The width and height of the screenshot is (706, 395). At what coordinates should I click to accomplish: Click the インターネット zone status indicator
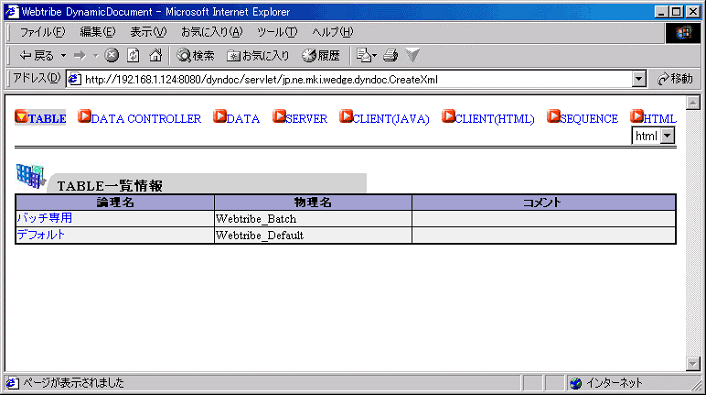pos(606,383)
